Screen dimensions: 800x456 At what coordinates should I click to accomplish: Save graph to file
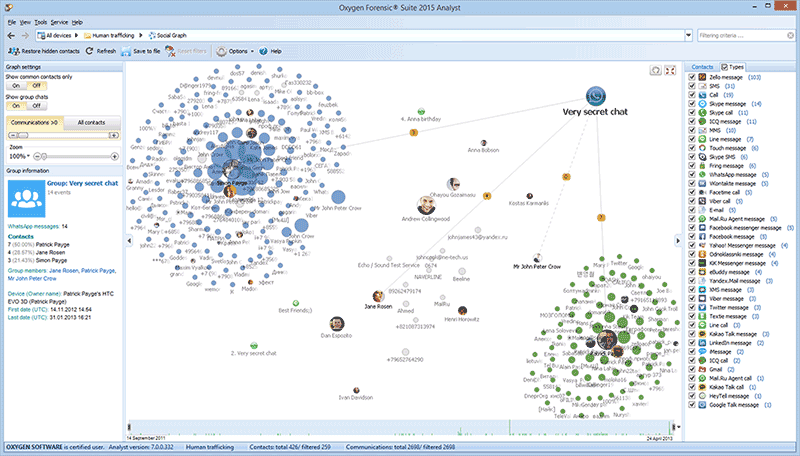tap(140, 51)
